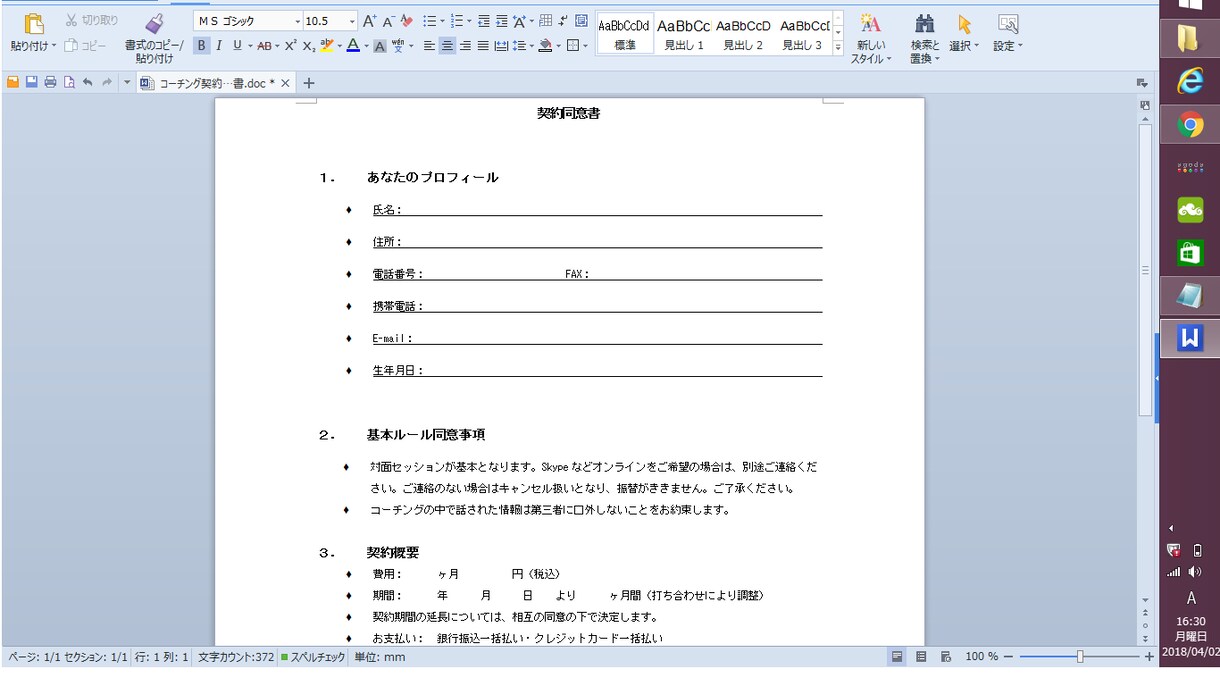This screenshot has height=686, width=1220.
Task: Toggle spell check (スペルチェック) in status bar
Action: (x=313, y=657)
